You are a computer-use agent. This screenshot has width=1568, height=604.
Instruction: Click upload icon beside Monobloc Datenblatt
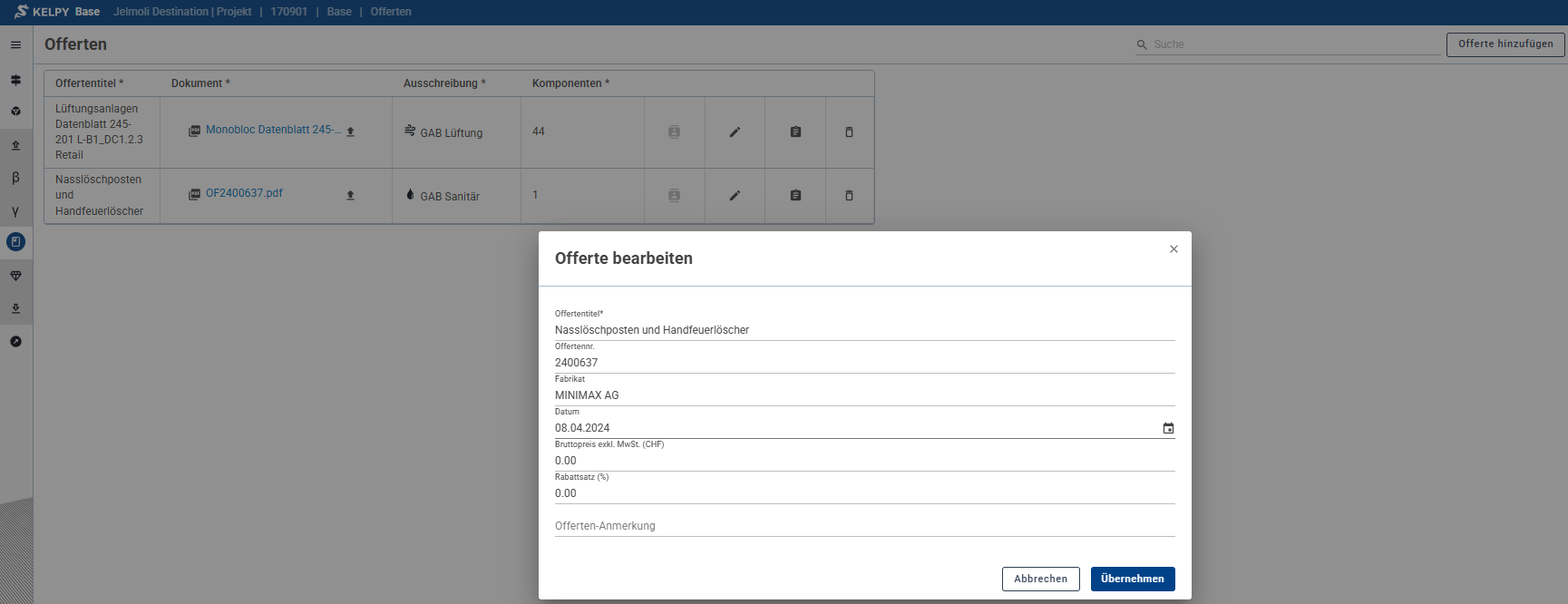point(350,132)
